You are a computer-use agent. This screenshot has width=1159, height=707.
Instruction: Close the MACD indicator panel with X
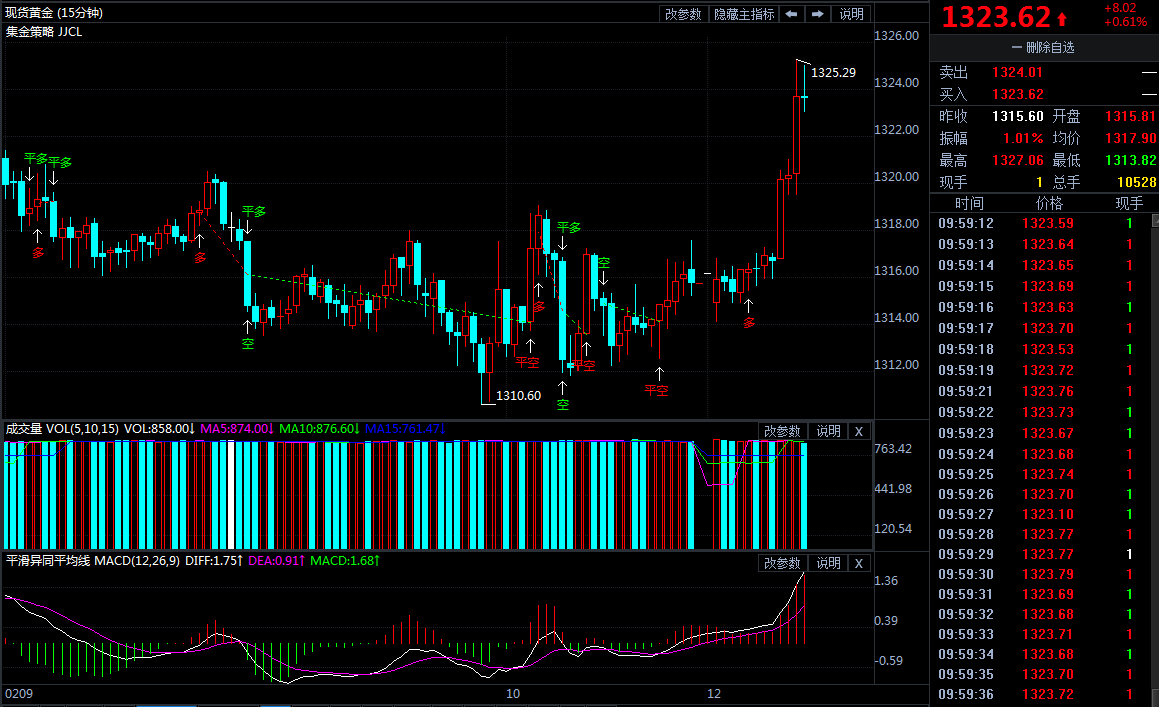click(x=858, y=563)
